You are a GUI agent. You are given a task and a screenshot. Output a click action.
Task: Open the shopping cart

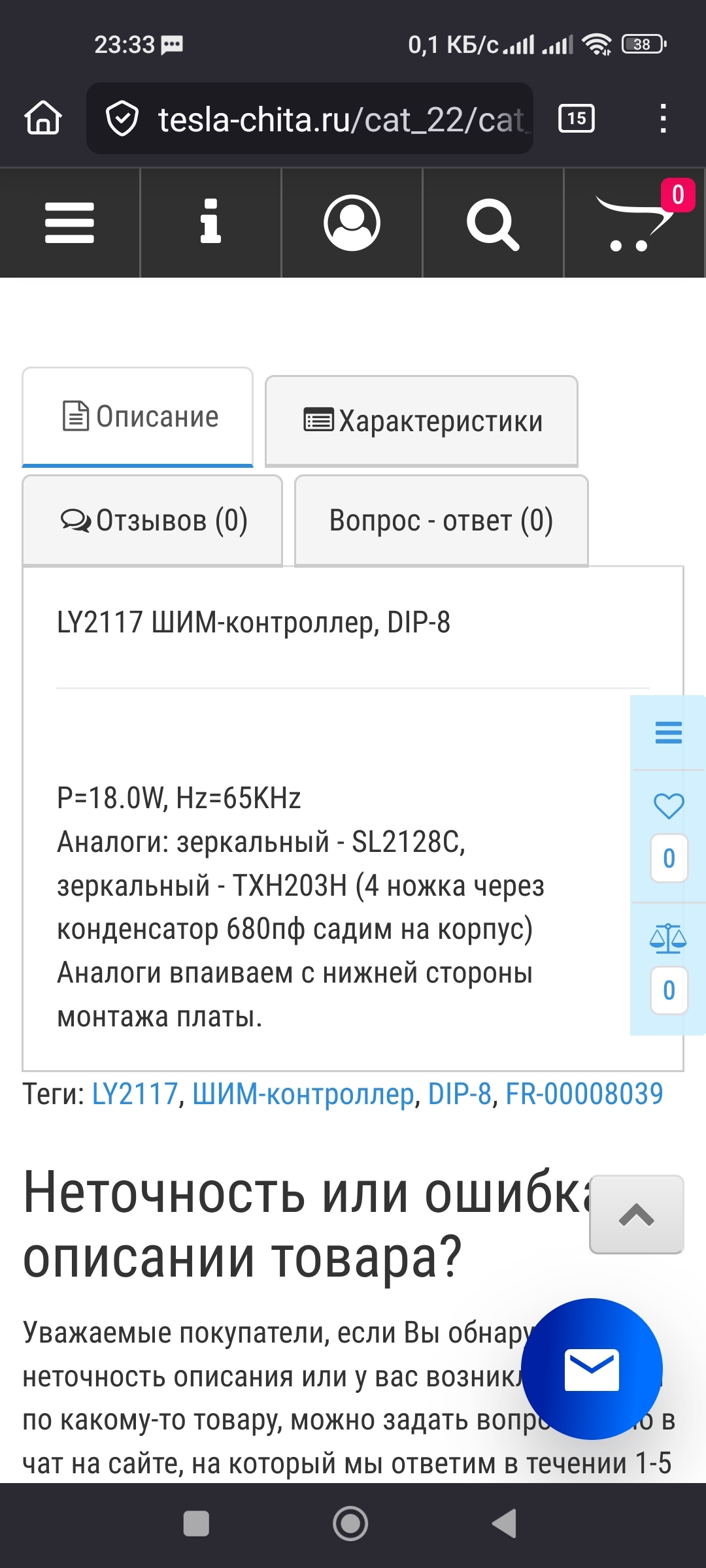coord(633,224)
